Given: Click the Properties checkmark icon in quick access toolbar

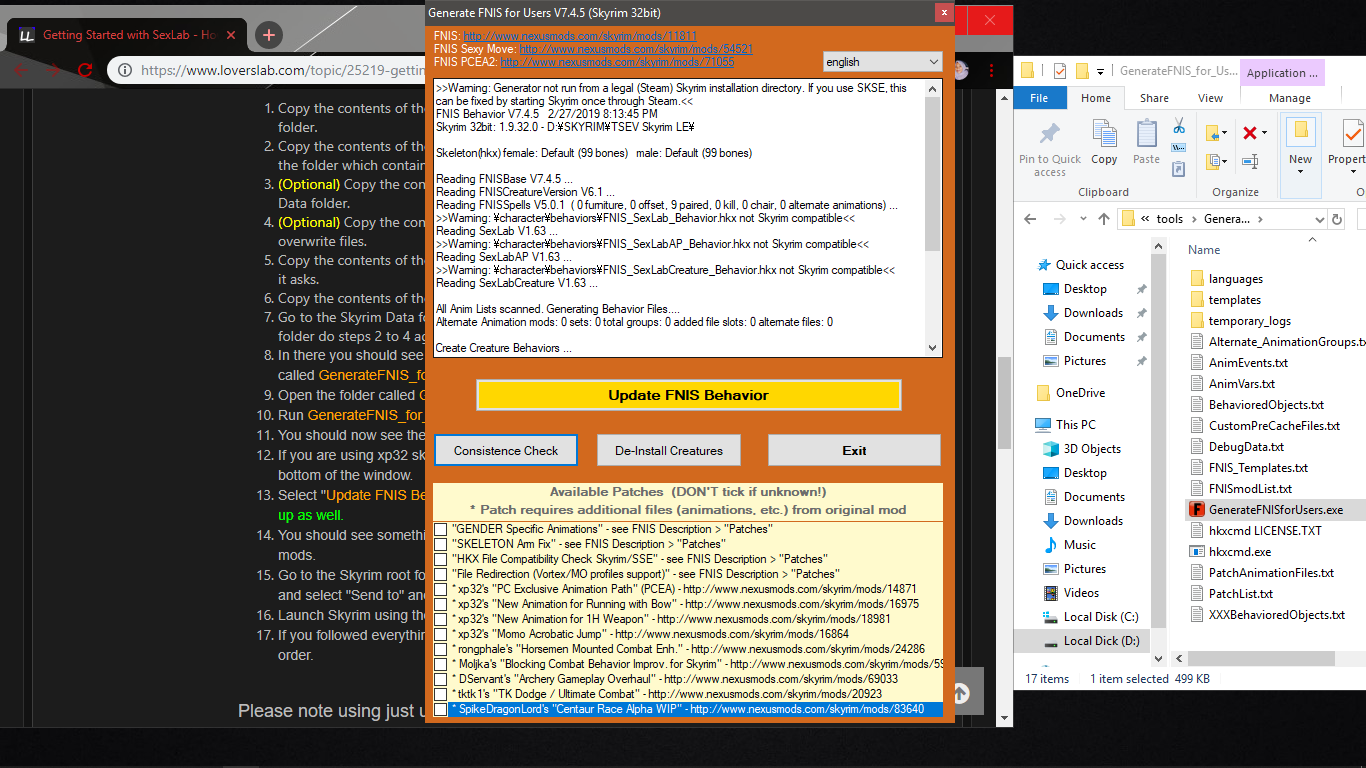Looking at the screenshot, I should pos(1059,71).
